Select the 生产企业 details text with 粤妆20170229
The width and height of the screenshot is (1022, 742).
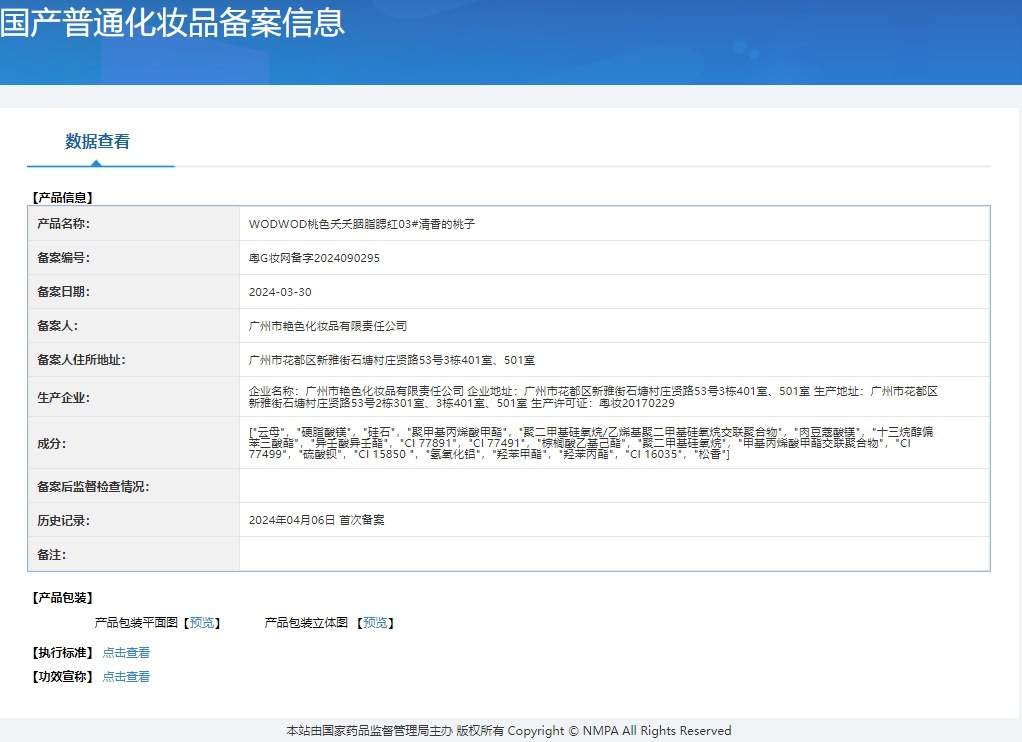(x=593, y=397)
